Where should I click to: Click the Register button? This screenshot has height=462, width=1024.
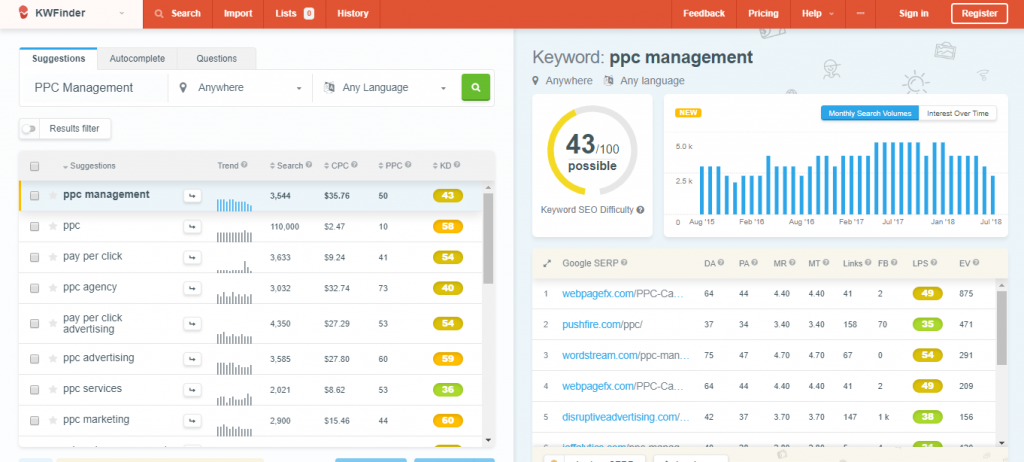[980, 13]
